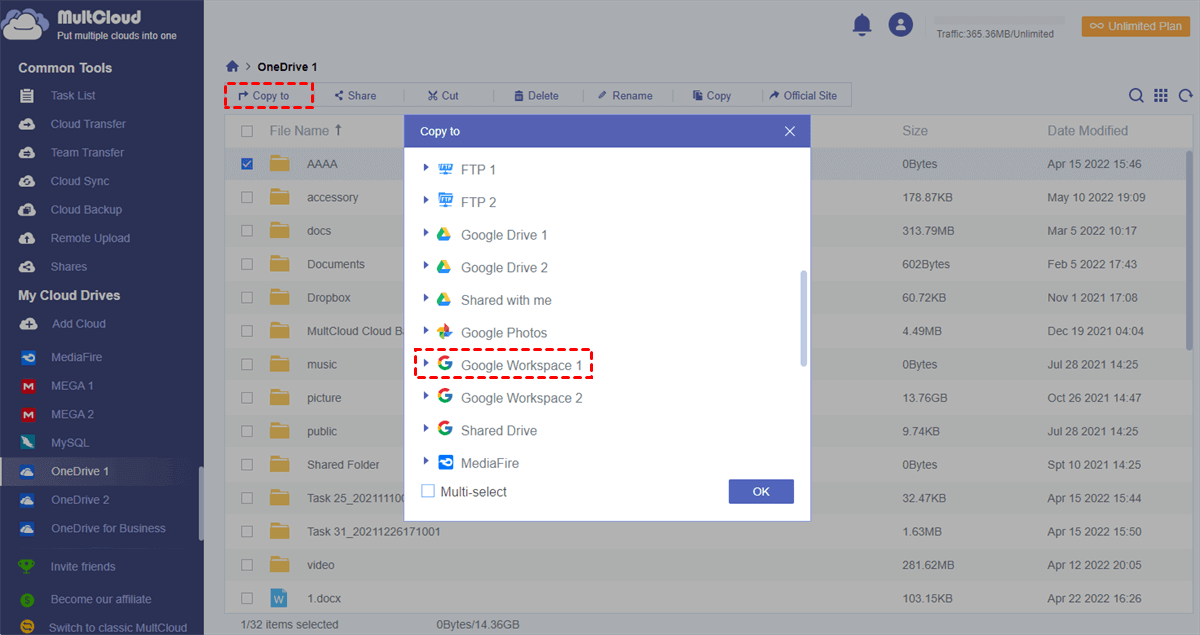Screen dimensions: 1200x635
Task: Click the Add Cloud plus icon
Action: click(x=28, y=324)
